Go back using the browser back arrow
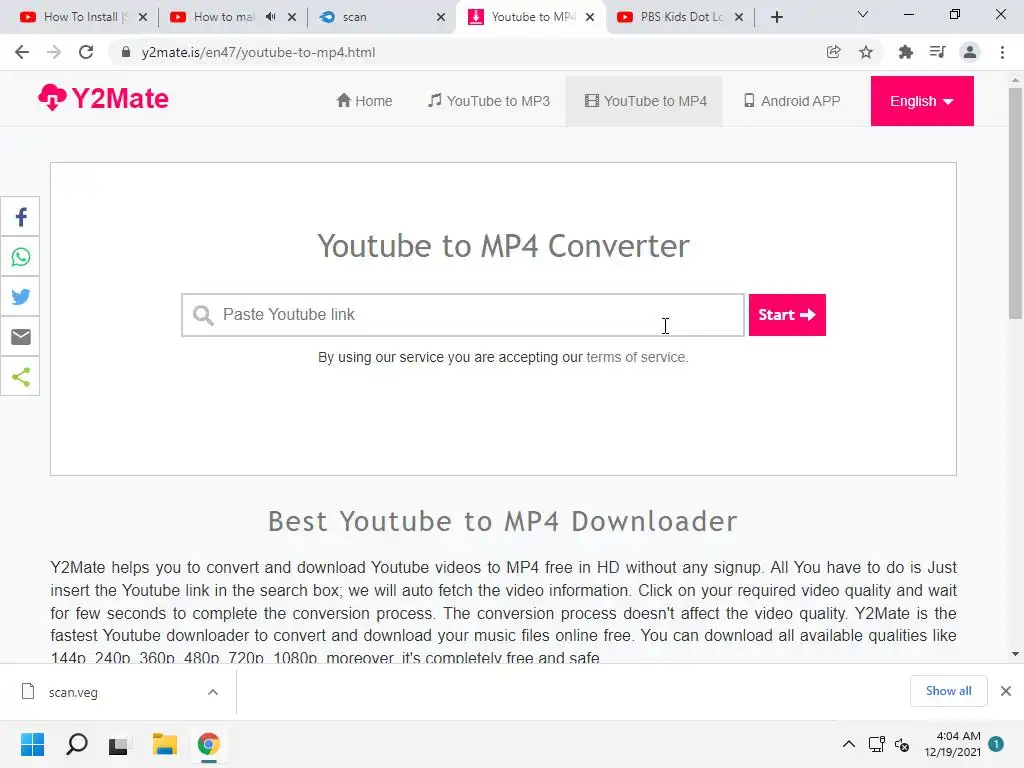Viewport: 1024px width, 768px height. (22, 52)
